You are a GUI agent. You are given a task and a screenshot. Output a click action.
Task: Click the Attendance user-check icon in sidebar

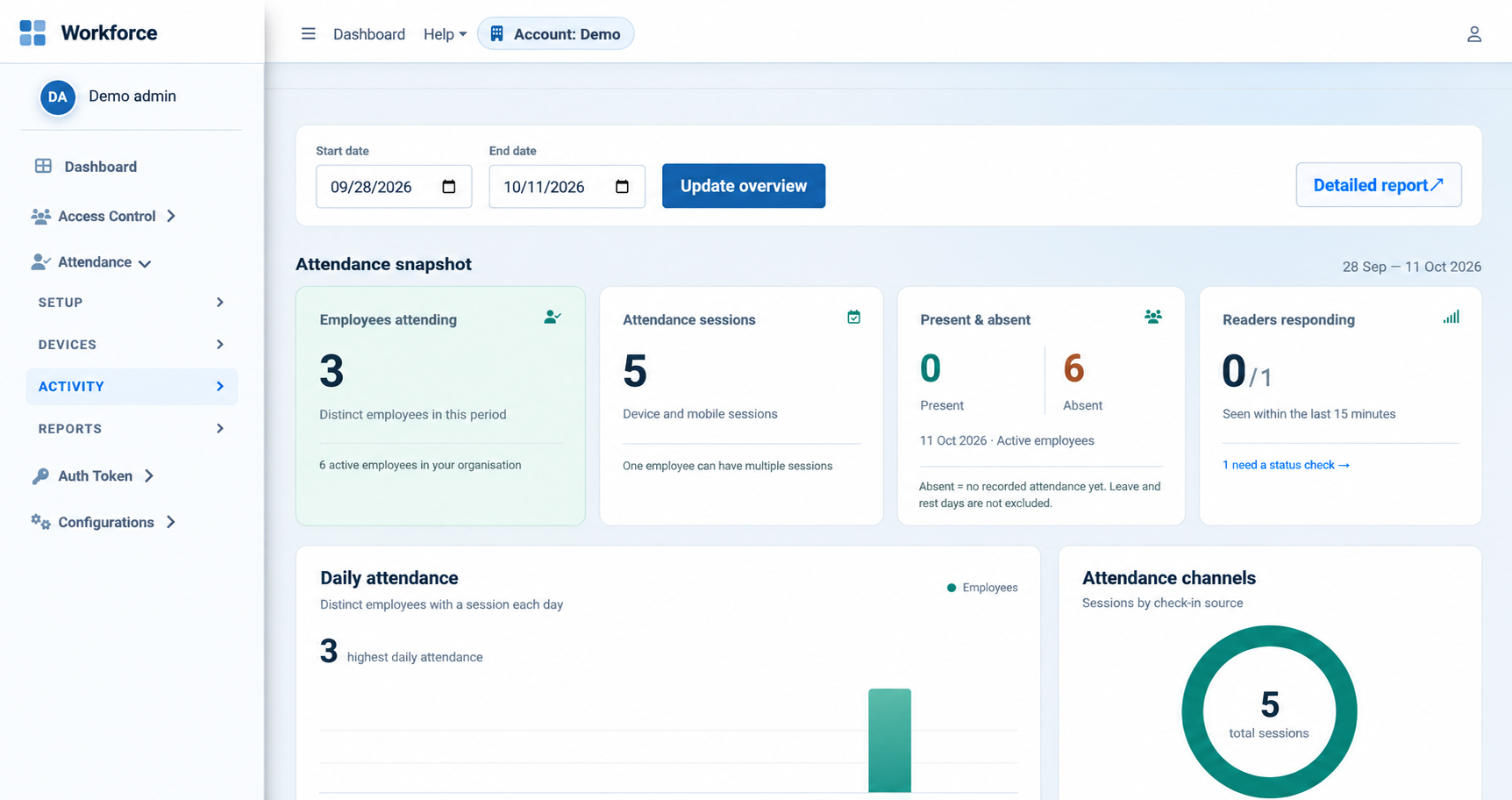pos(40,261)
